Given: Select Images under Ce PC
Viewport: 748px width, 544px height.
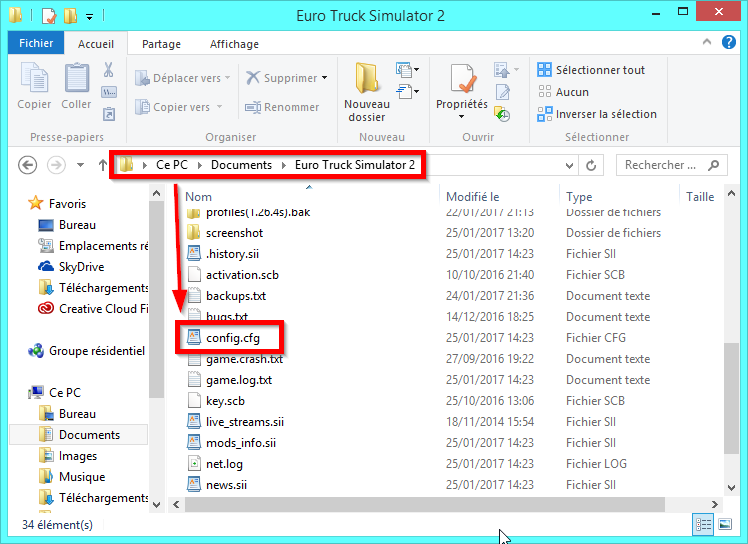Looking at the screenshot, I should 68,456.
